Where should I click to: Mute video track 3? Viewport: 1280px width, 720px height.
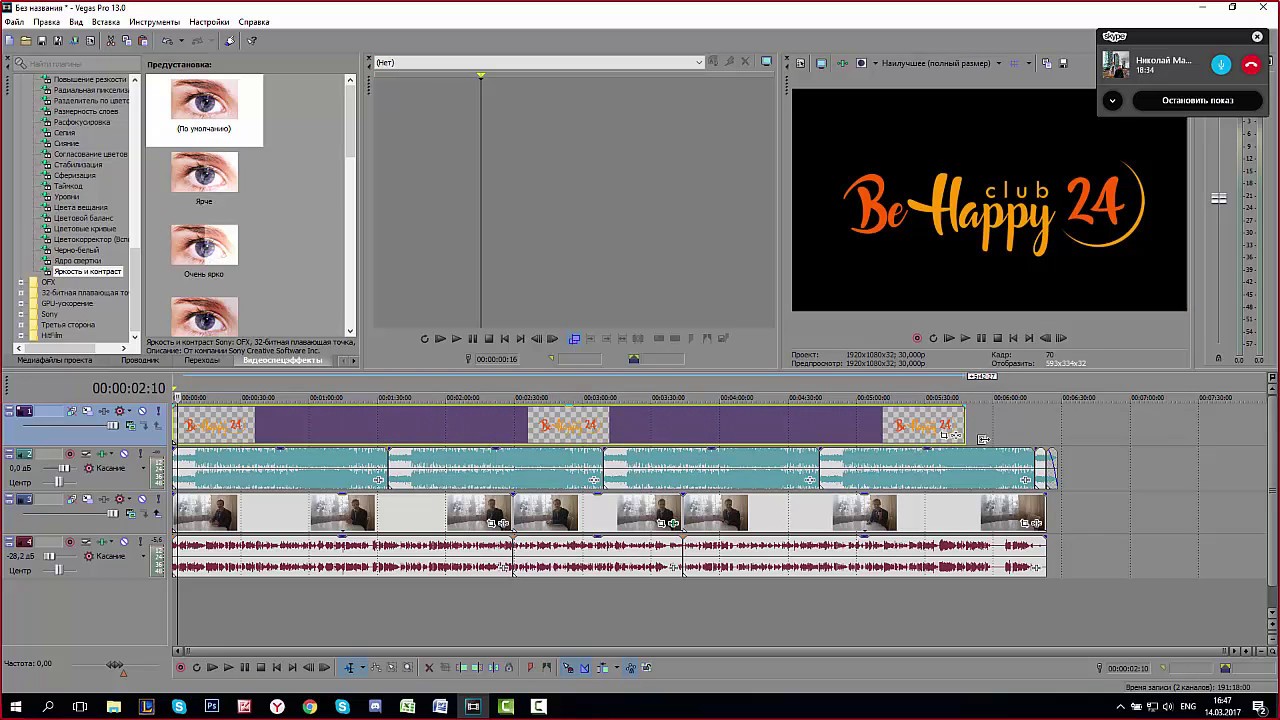pyautogui.click(x=141, y=499)
